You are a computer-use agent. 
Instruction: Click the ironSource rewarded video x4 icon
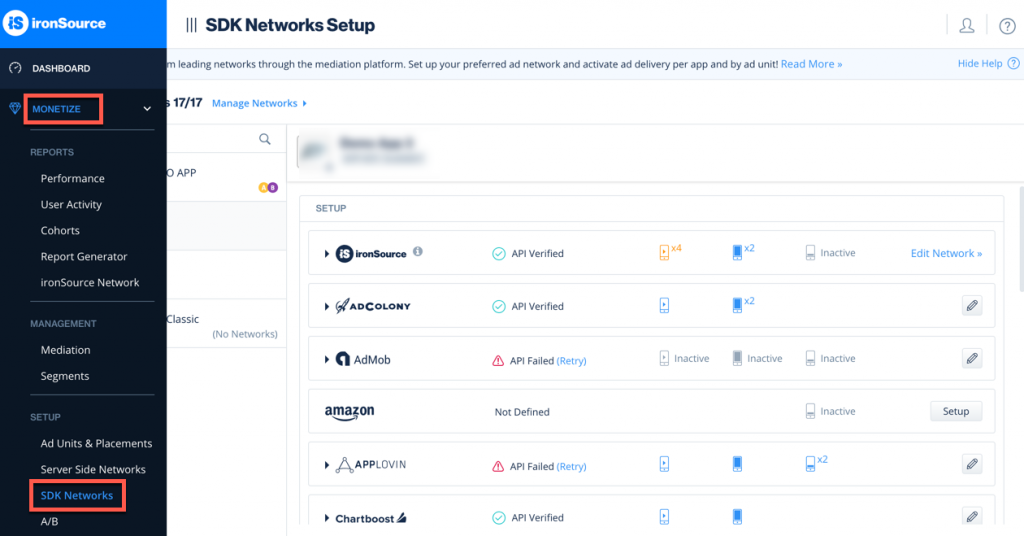click(669, 251)
